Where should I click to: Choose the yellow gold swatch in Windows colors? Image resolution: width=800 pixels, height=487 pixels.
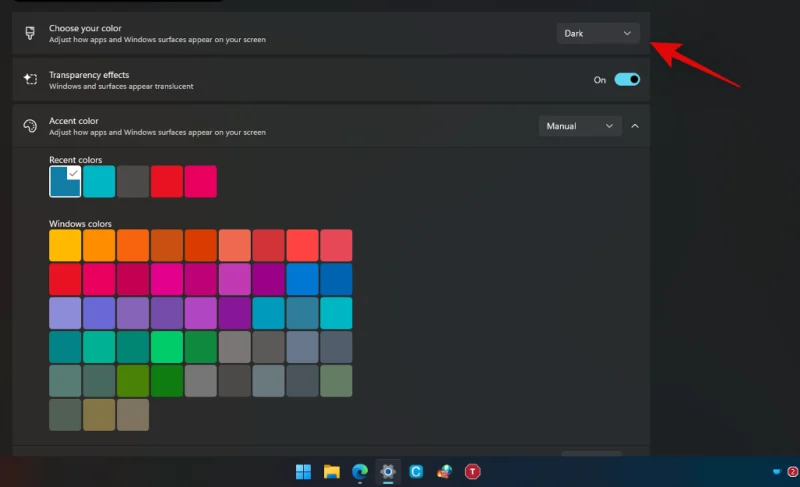tap(65, 245)
